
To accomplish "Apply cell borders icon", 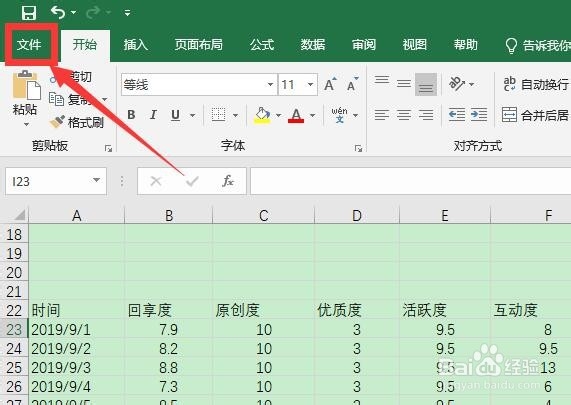I will [218, 115].
